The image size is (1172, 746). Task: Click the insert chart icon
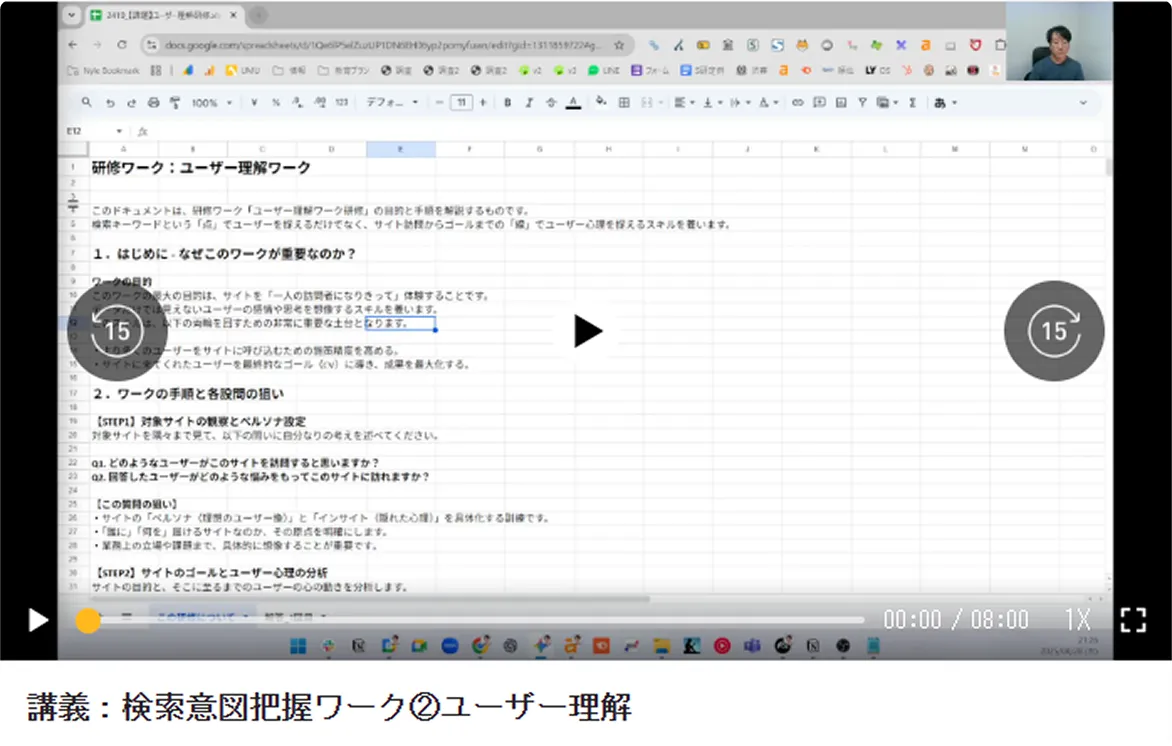click(841, 103)
